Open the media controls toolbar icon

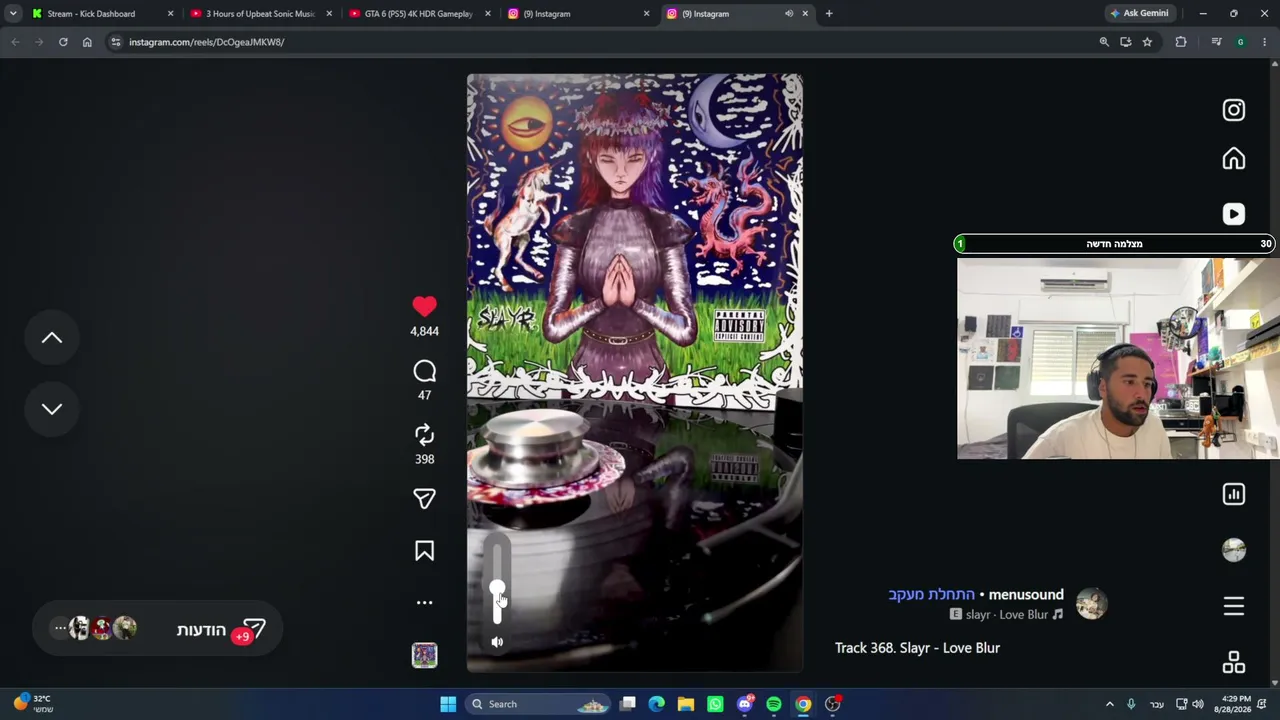(1216, 42)
